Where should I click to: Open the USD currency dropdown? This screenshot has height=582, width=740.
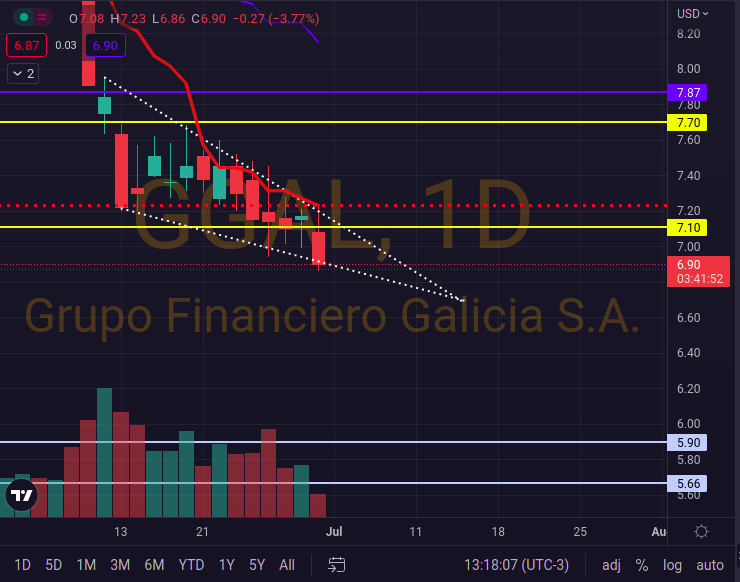coord(692,14)
